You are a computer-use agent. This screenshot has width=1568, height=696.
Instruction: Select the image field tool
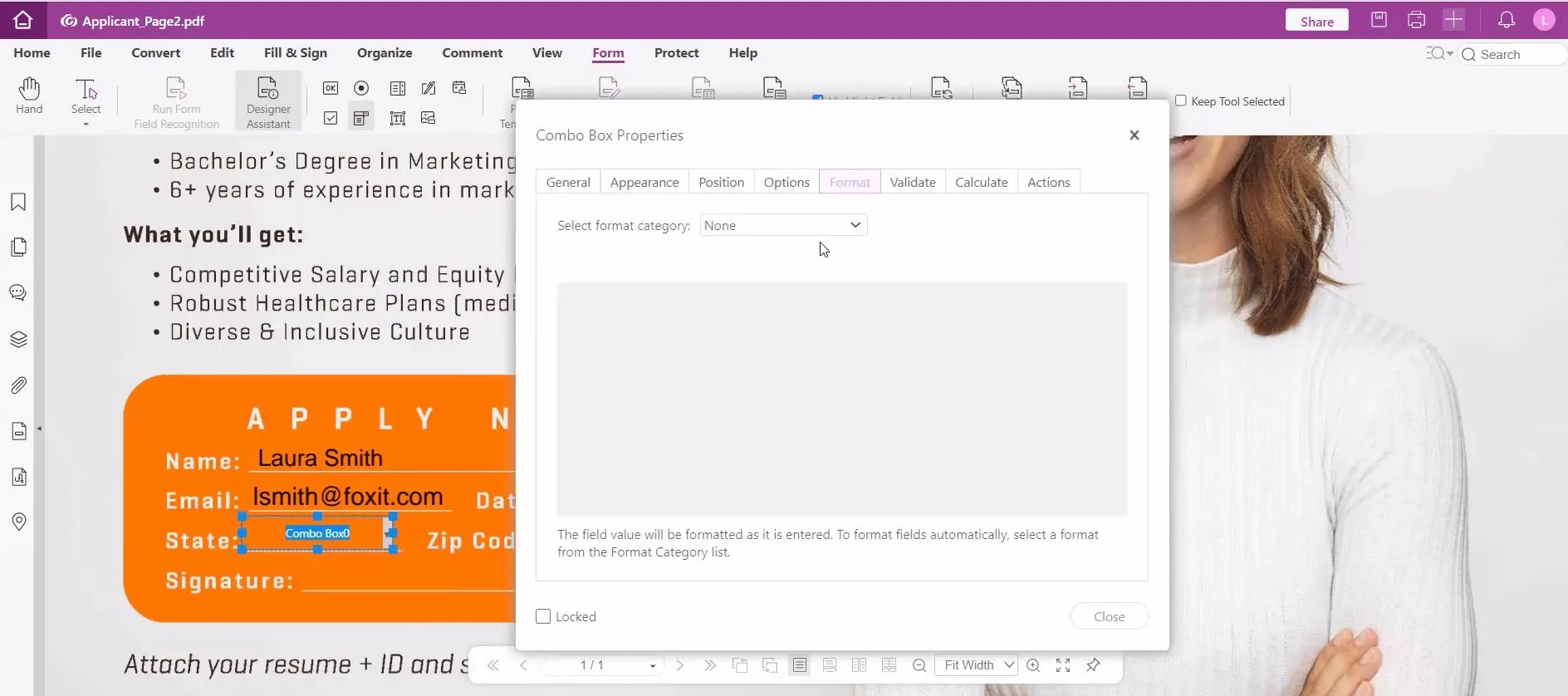point(429,118)
